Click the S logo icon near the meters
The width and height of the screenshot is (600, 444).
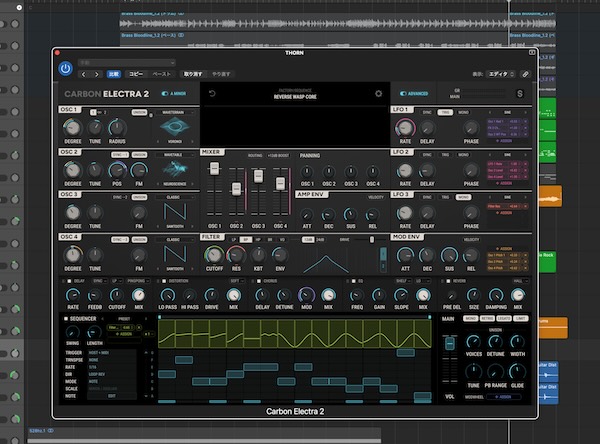pos(520,94)
